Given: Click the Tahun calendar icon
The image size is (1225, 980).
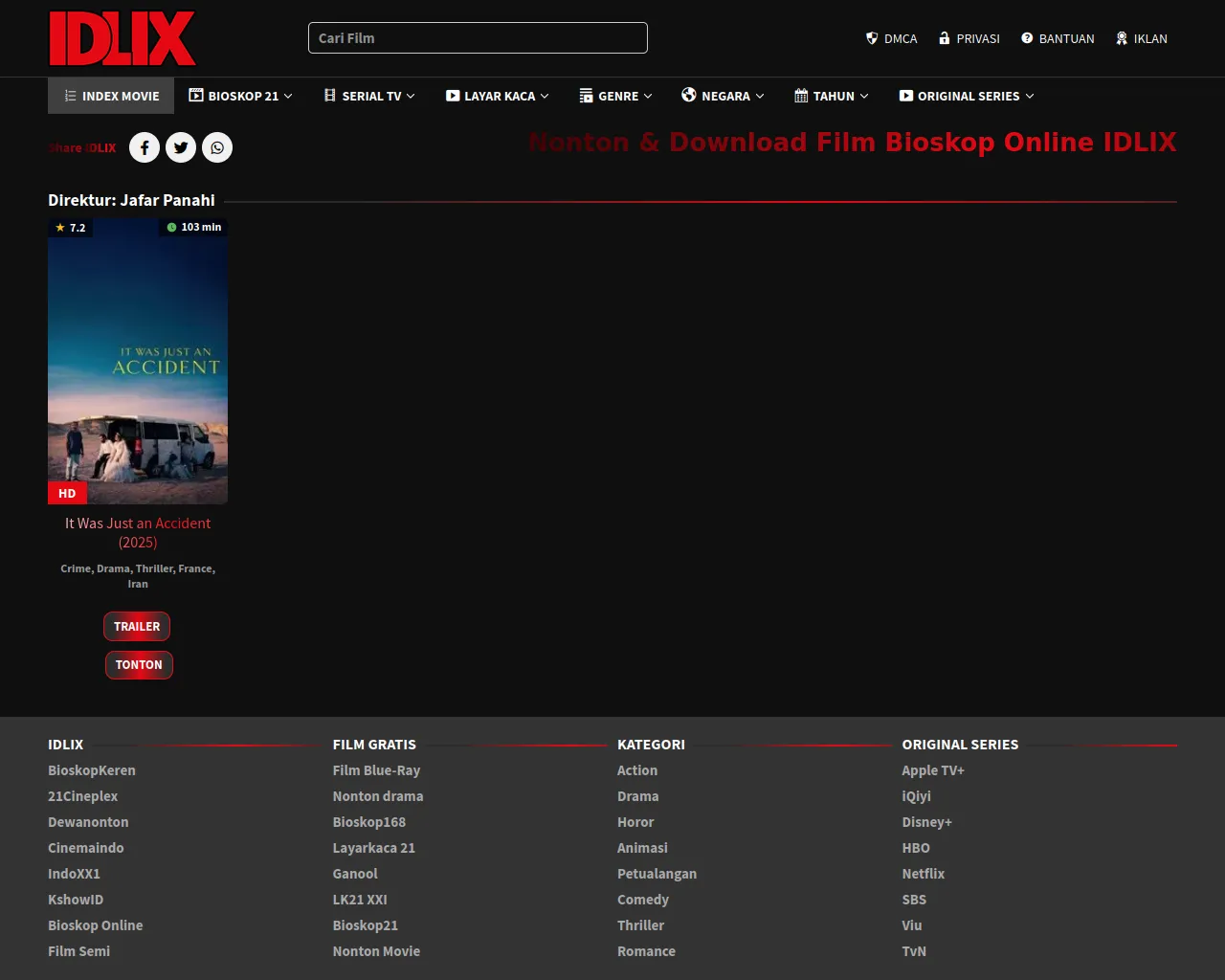Looking at the screenshot, I should tap(801, 96).
